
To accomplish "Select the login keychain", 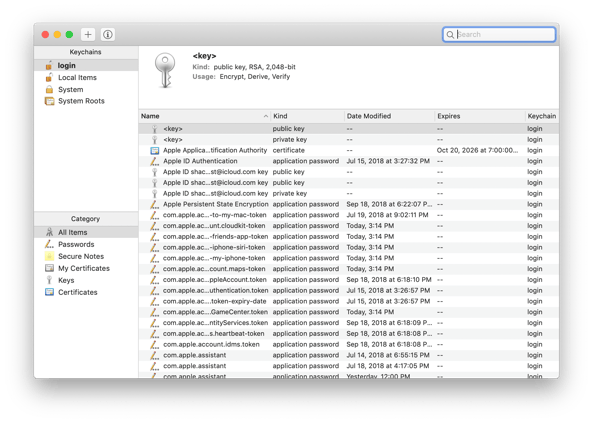I will (x=86, y=65).
